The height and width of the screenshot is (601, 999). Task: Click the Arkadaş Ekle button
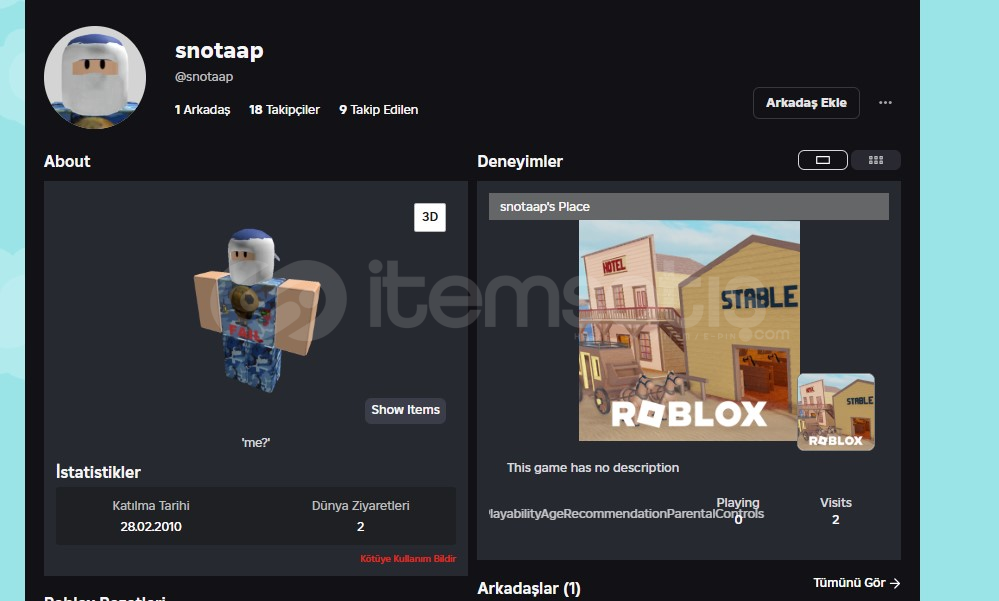(x=806, y=103)
